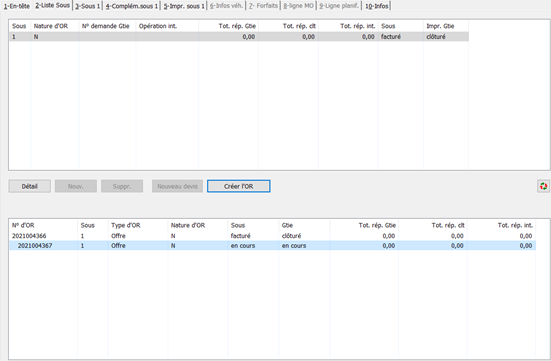Viewport: 551px width, 361px height.
Task: Click the upper table's Nature d'OR header
Action: [51, 26]
